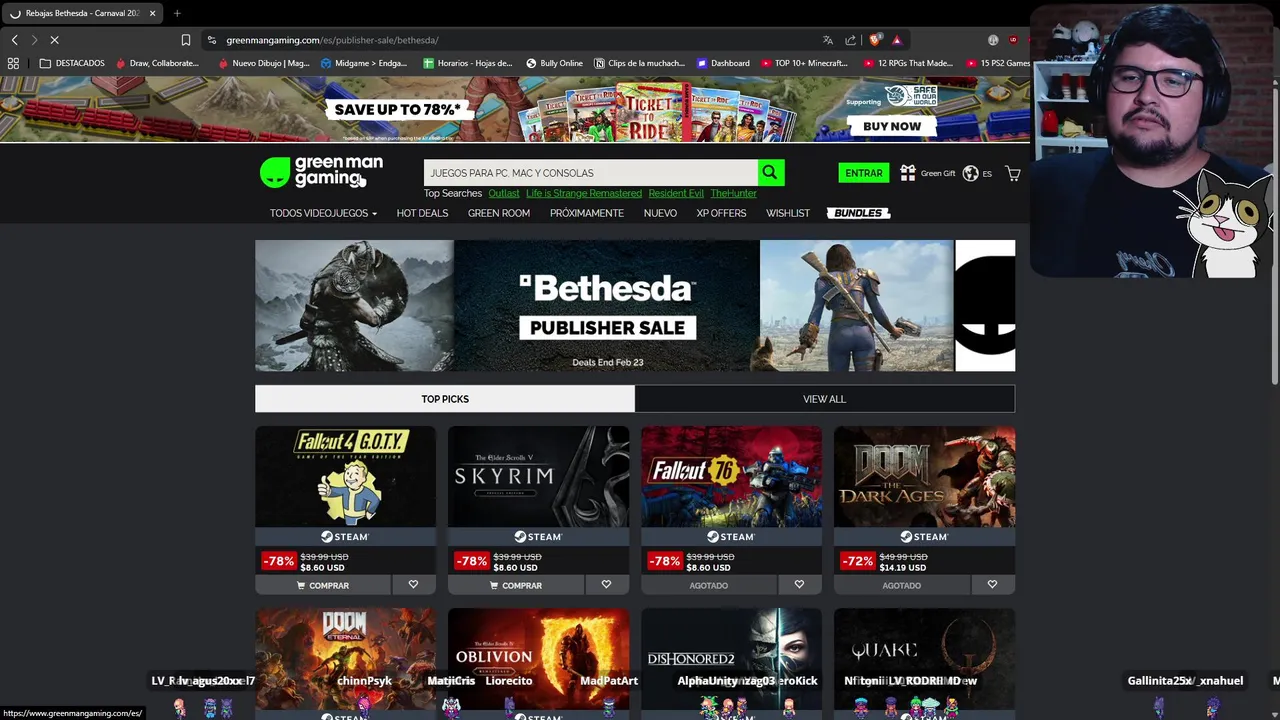Image resolution: width=1280 pixels, height=720 pixels.
Task: Open the apps grid in the bookmarks bar
Action: (13, 63)
